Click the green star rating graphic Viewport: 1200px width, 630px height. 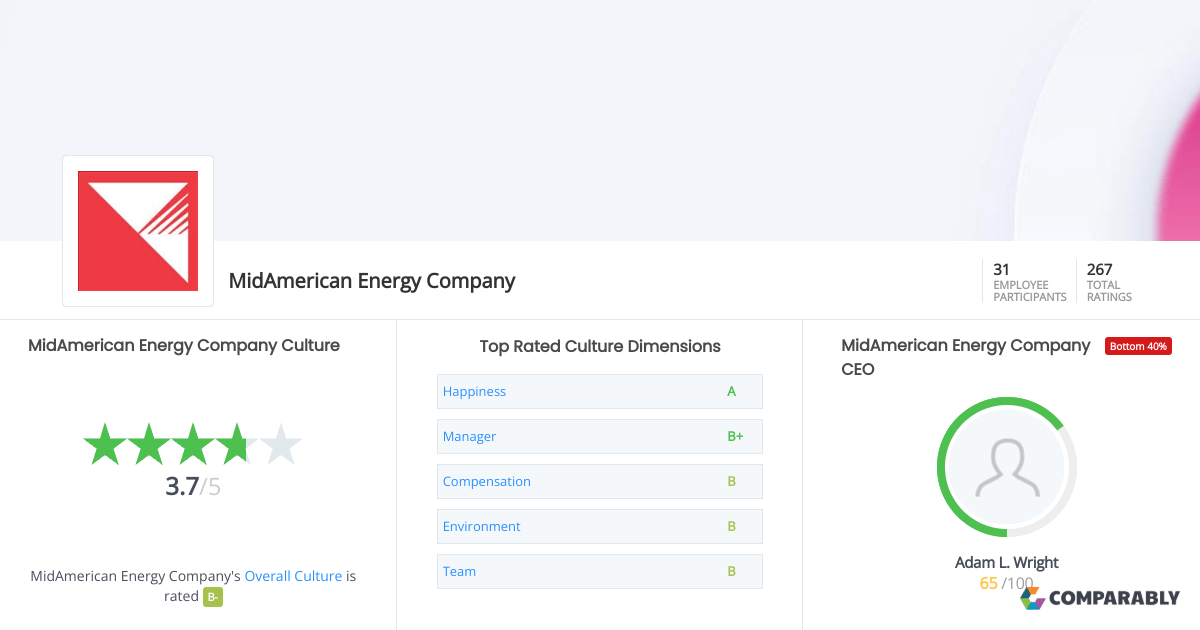192,444
